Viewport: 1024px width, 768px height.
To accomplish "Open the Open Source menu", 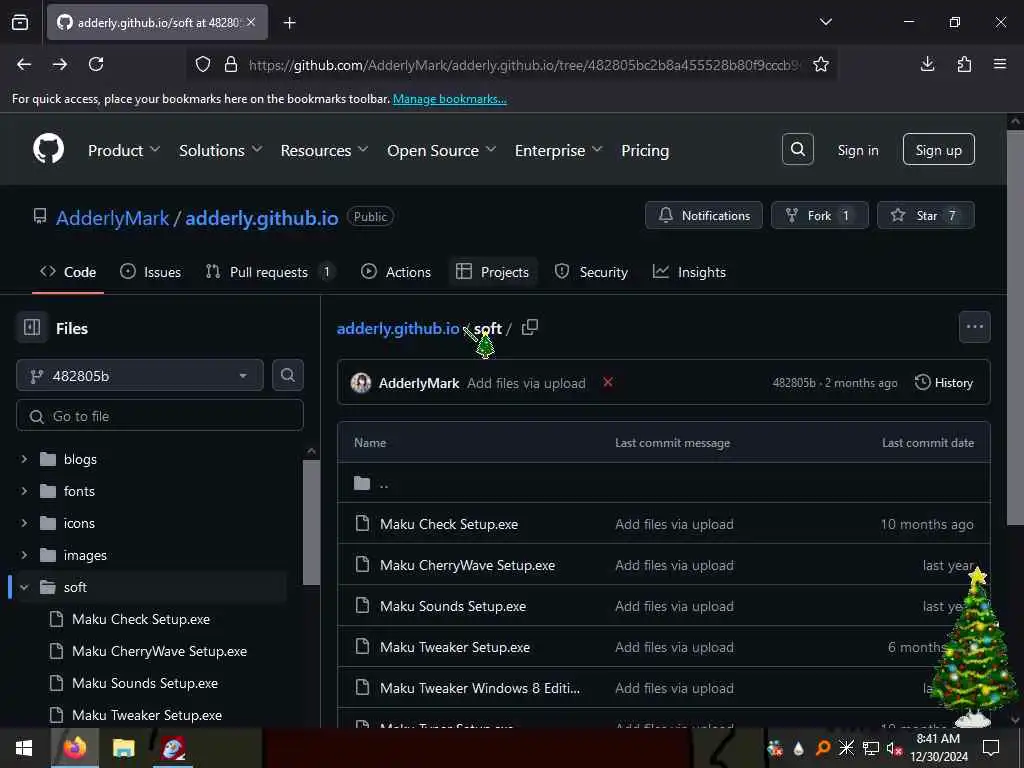I will click(x=441, y=150).
